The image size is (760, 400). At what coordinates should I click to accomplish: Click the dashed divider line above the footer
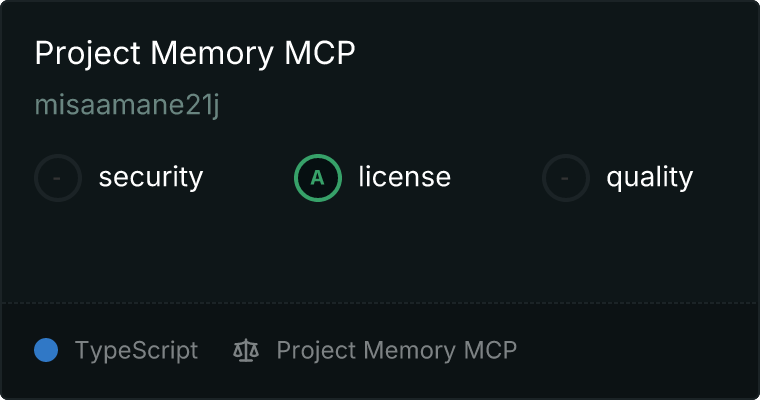(x=380, y=303)
